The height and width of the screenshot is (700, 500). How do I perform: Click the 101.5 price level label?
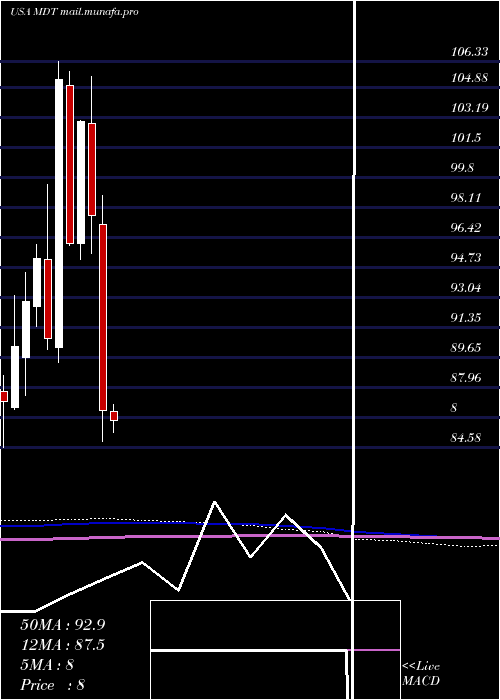(x=466, y=138)
